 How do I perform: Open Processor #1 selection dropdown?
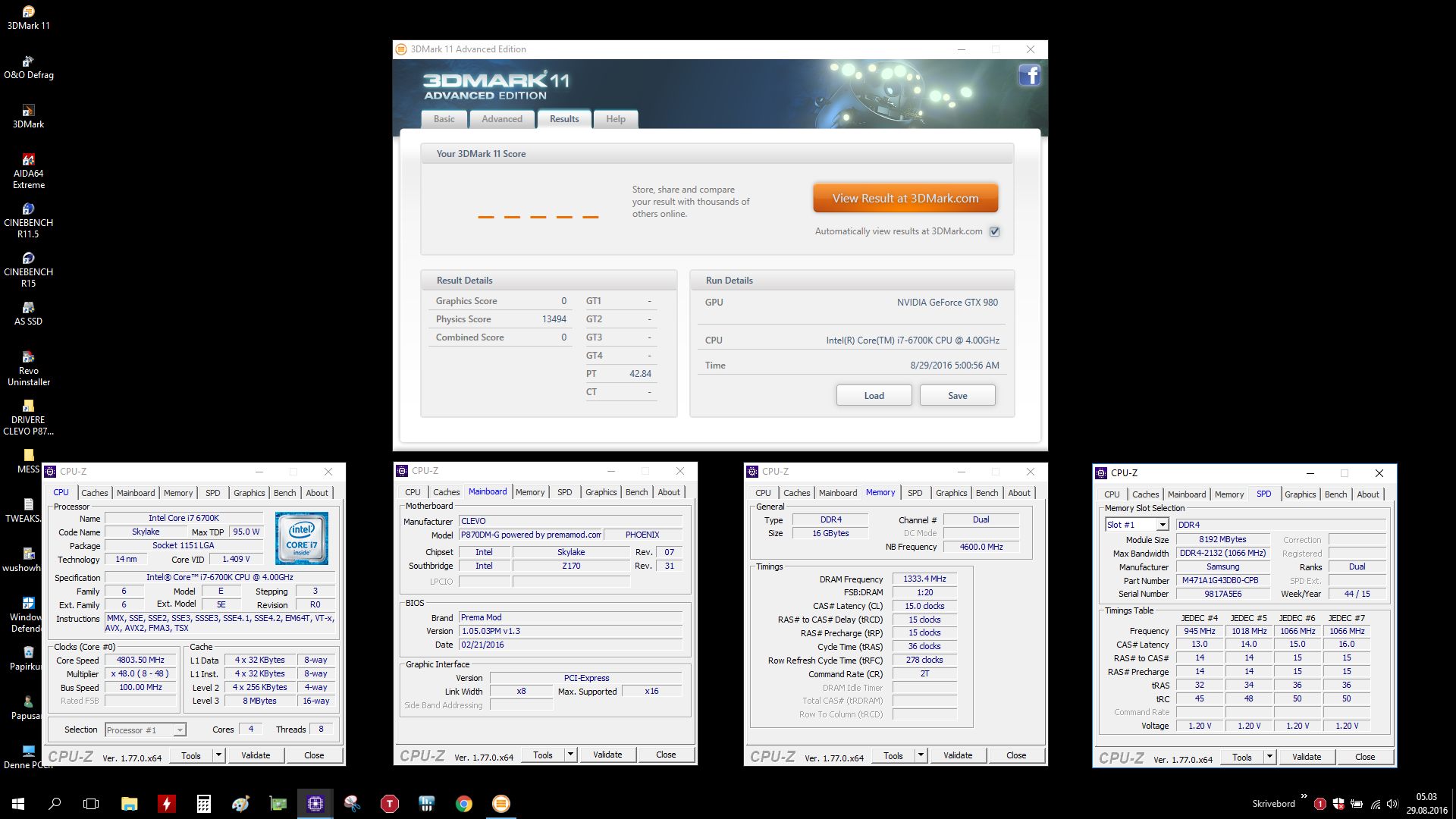tap(146, 730)
